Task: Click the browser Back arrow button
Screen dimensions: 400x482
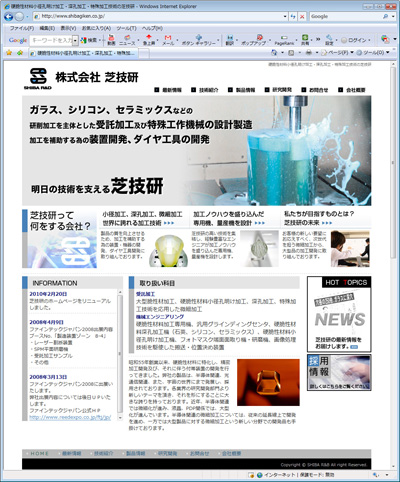Action: 9,16
